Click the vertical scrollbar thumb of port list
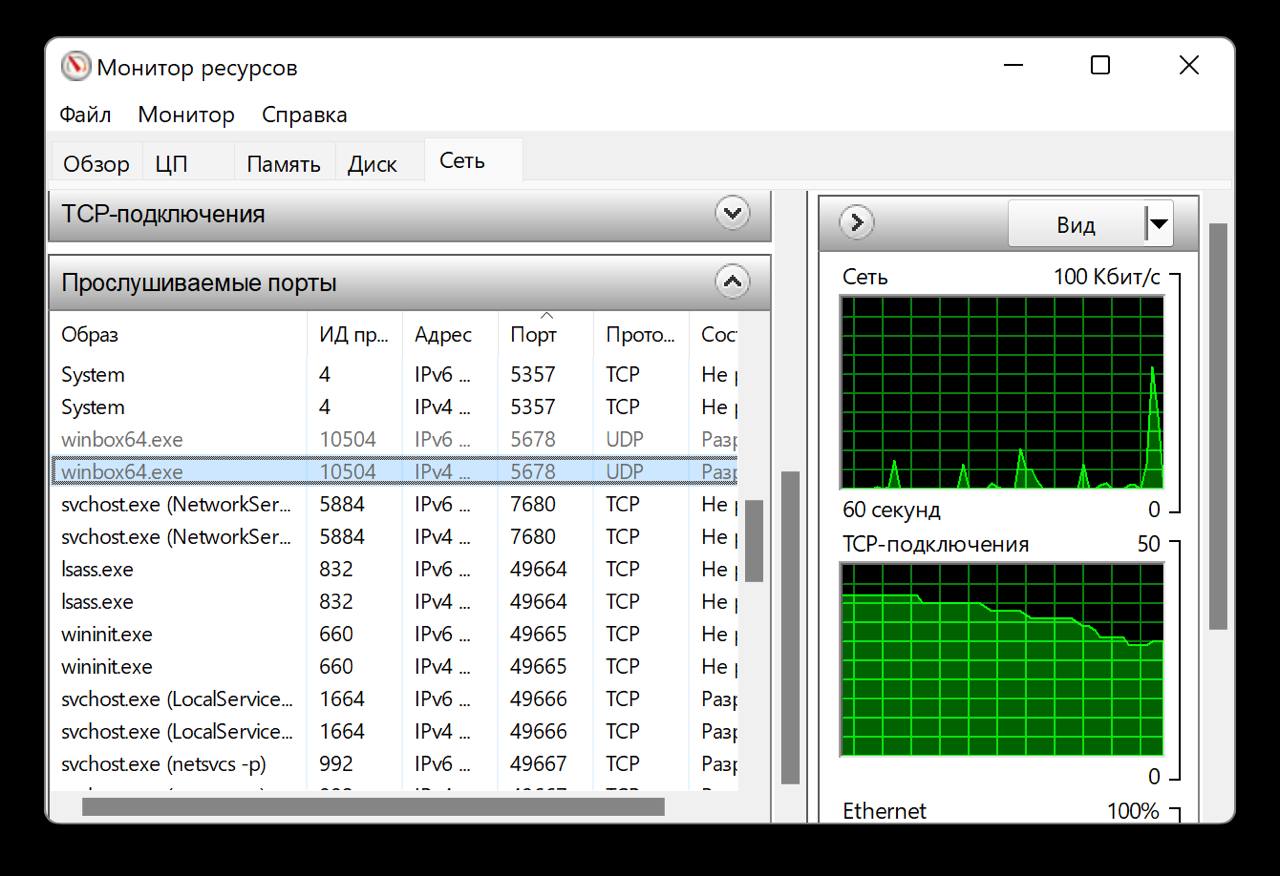 pyautogui.click(x=754, y=540)
